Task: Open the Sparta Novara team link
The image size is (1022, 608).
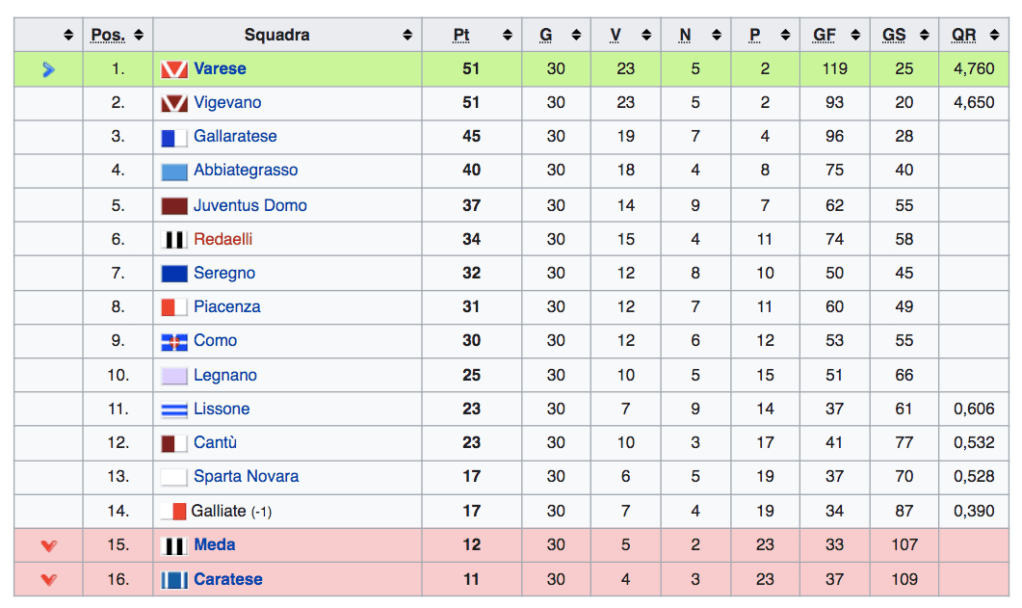Action: 246,477
